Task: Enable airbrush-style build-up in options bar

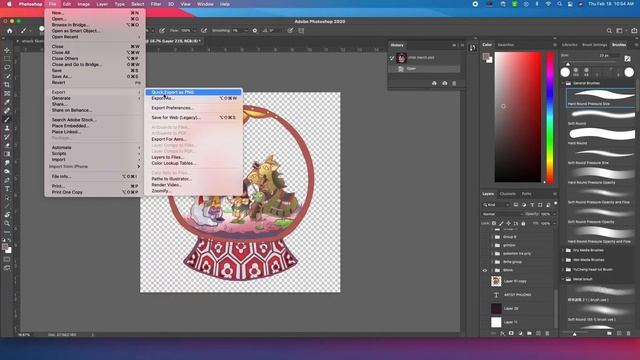Action: [x=204, y=31]
